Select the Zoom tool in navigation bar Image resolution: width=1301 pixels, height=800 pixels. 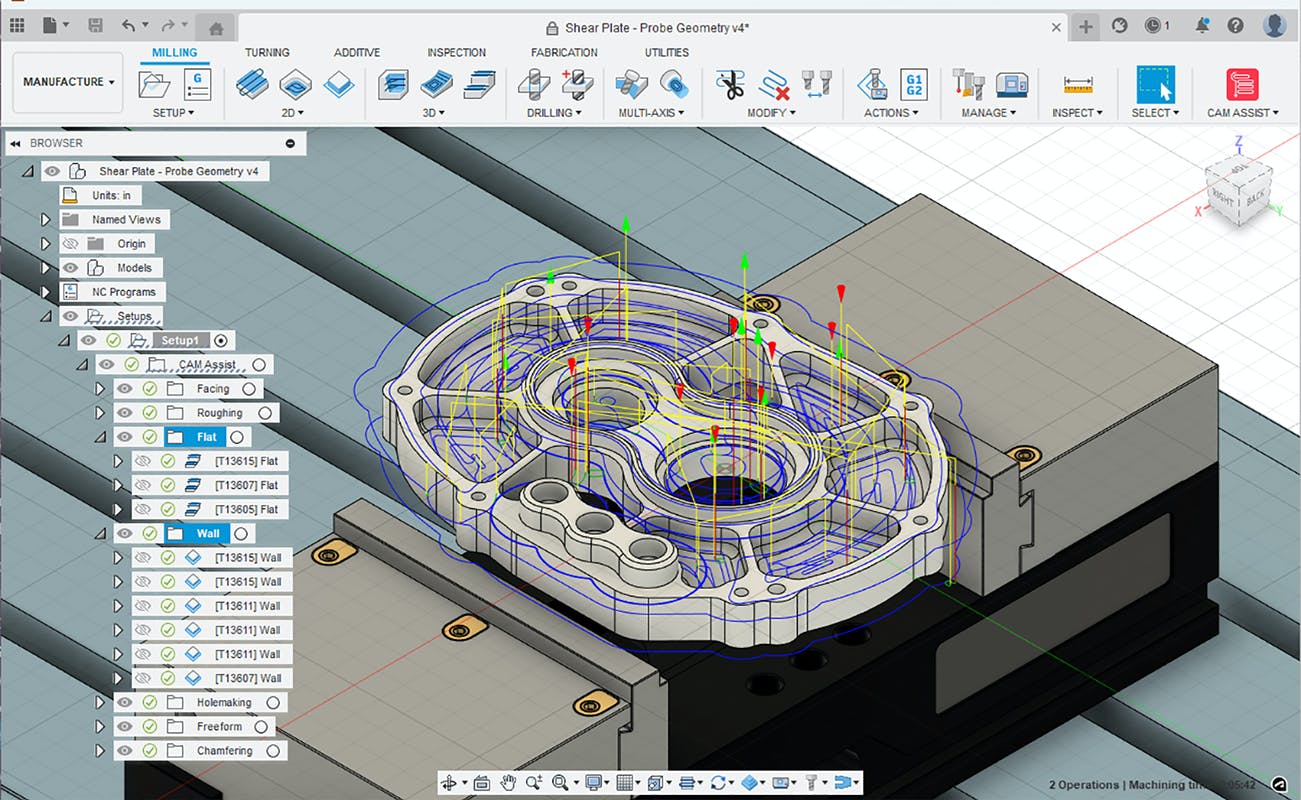[533, 782]
